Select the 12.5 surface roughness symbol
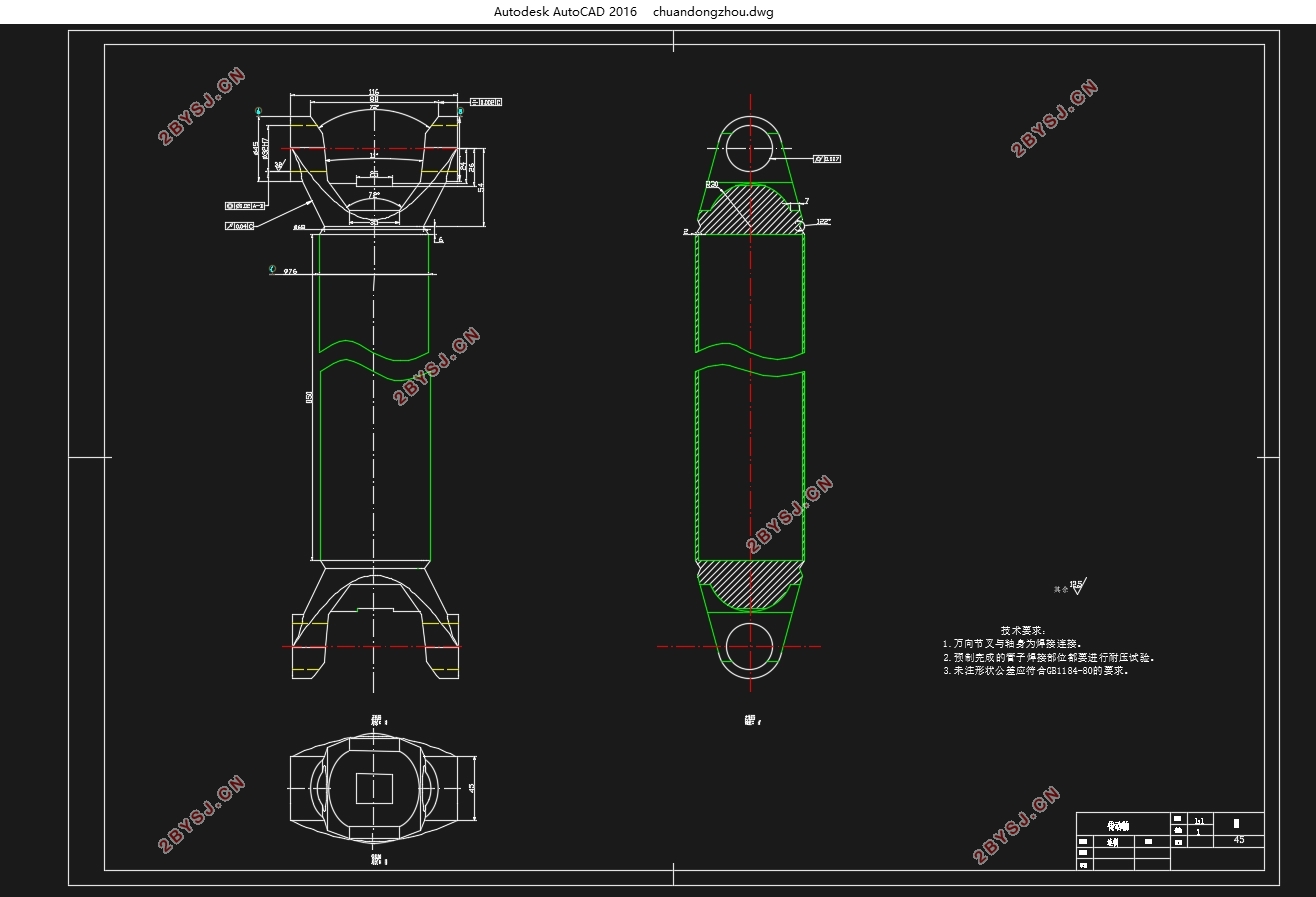The height and width of the screenshot is (897, 1316). pyautogui.click(x=1076, y=587)
